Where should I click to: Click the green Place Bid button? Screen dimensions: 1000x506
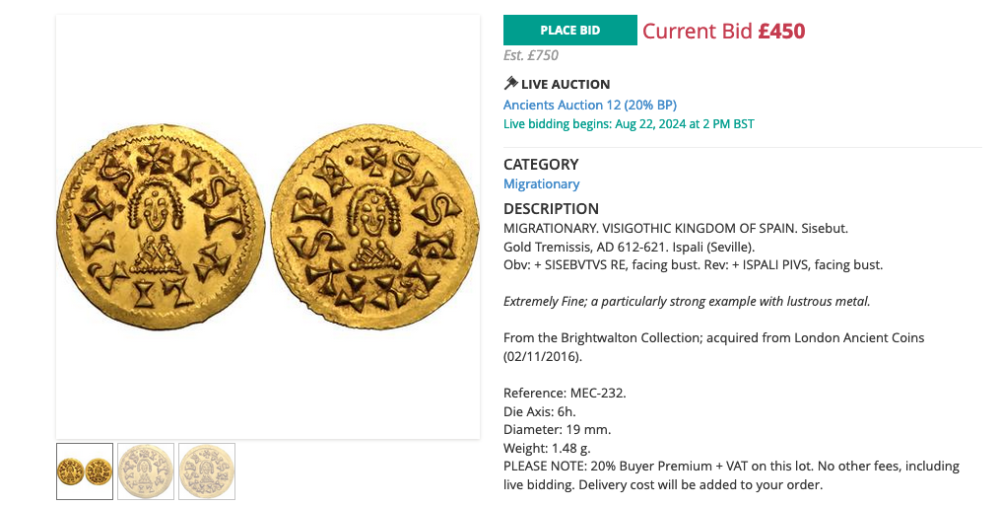pyautogui.click(x=570, y=30)
